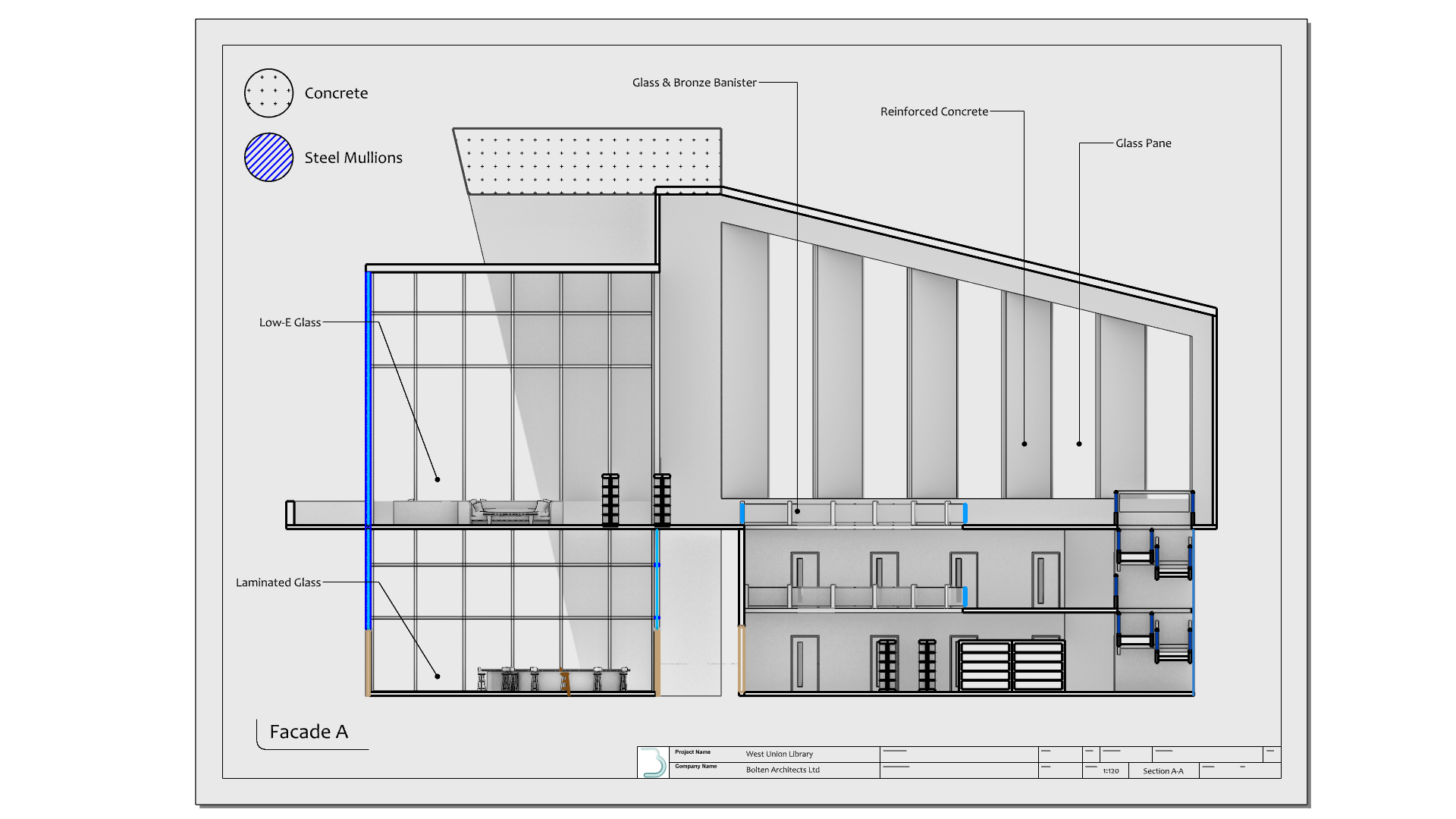The height and width of the screenshot is (819, 1456).
Task: Click the dotted Concrete legend circle
Action: (x=268, y=93)
